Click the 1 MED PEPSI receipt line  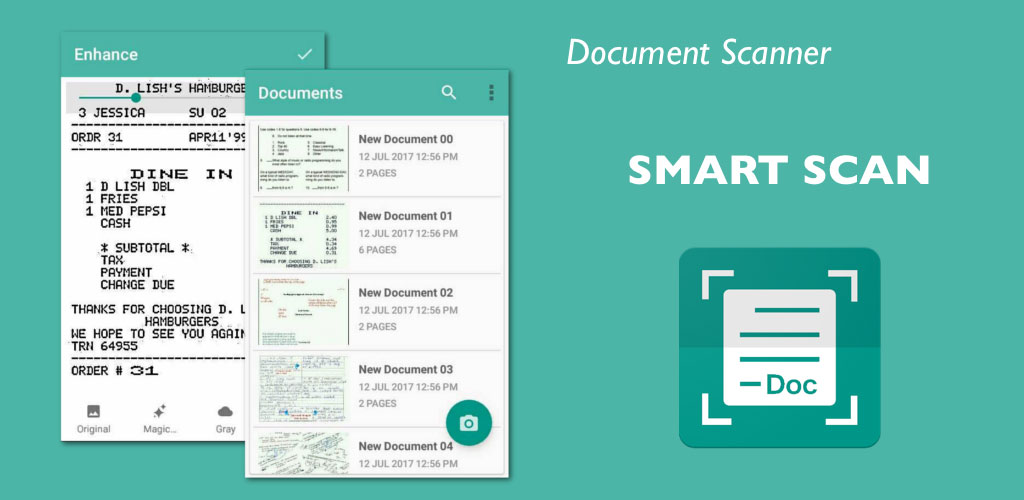click(x=126, y=211)
